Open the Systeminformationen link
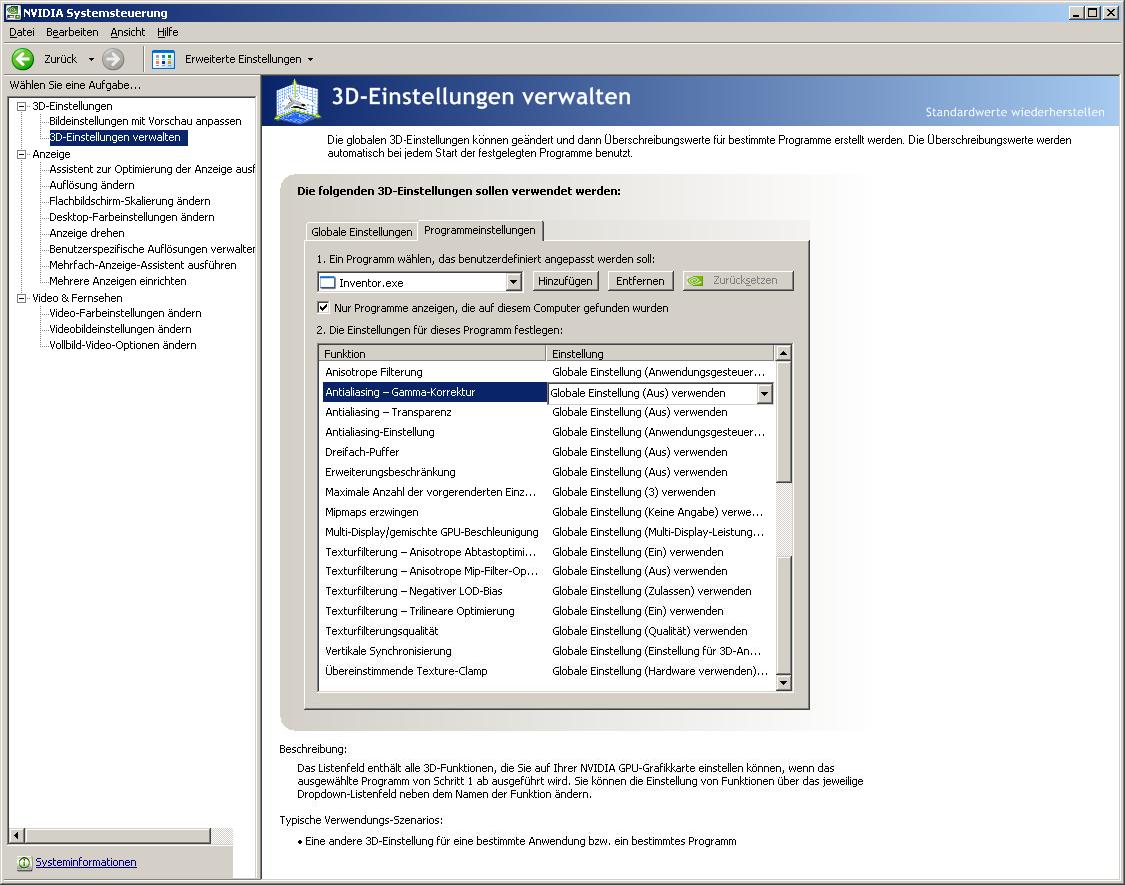The width and height of the screenshot is (1125, 885). click(x=86, y=862)
